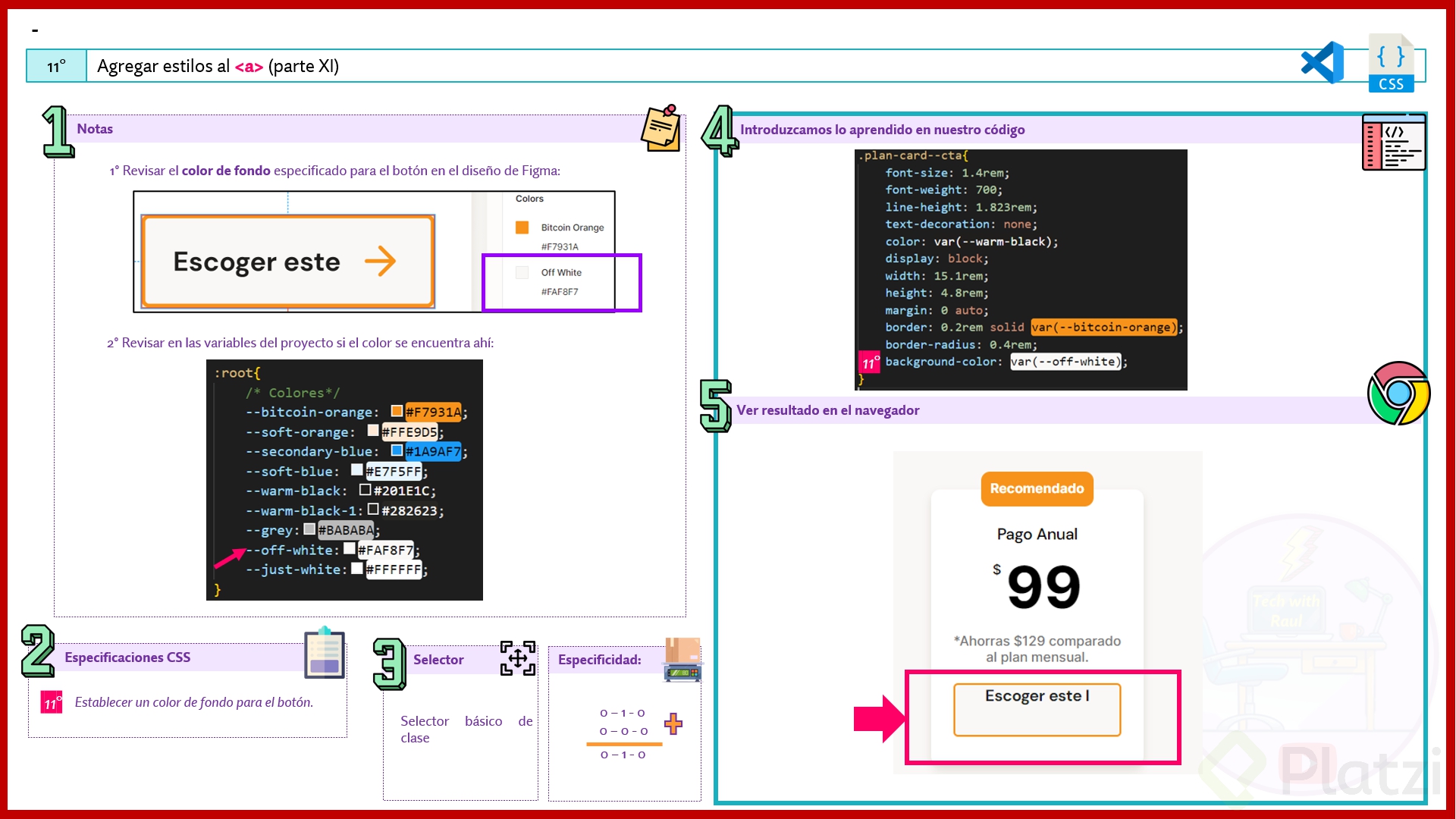Click the 'color: var(--warm-black);' line
Screen dimensions: 1456x819
pyautogui.click(x=971, y=242)
